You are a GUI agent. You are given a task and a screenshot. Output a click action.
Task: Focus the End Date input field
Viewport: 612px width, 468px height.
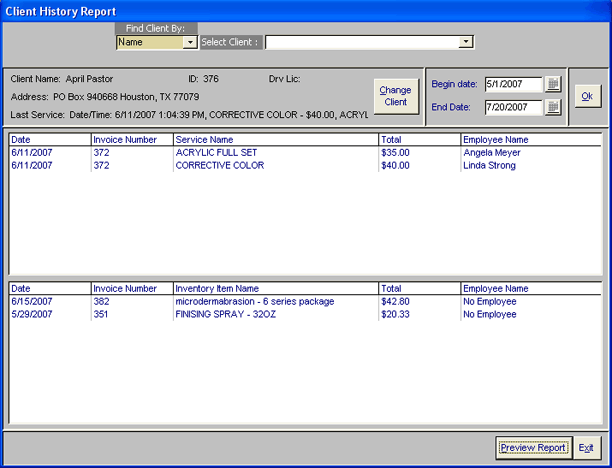(514, 107)
